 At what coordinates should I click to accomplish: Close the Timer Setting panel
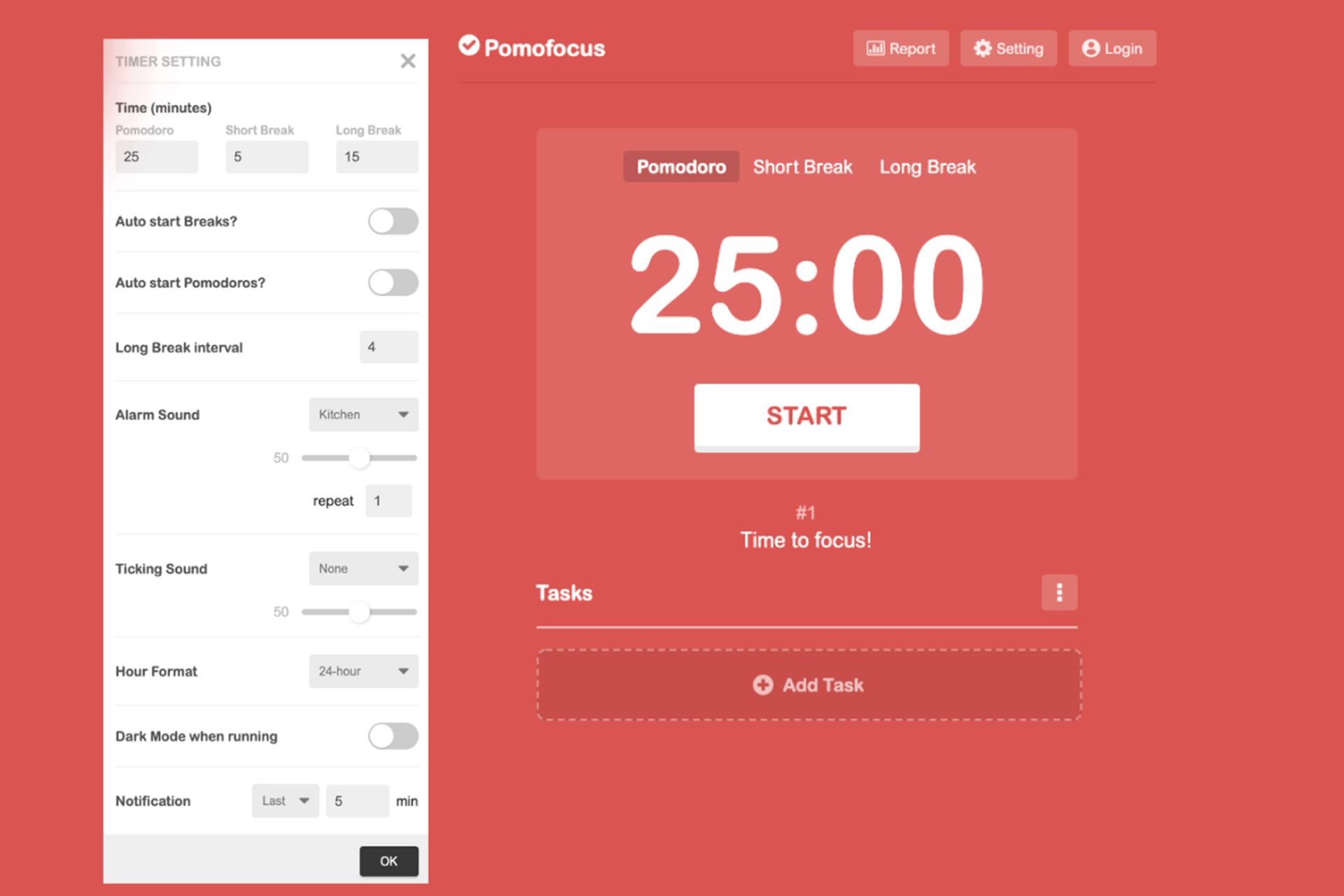pos(408,60)
